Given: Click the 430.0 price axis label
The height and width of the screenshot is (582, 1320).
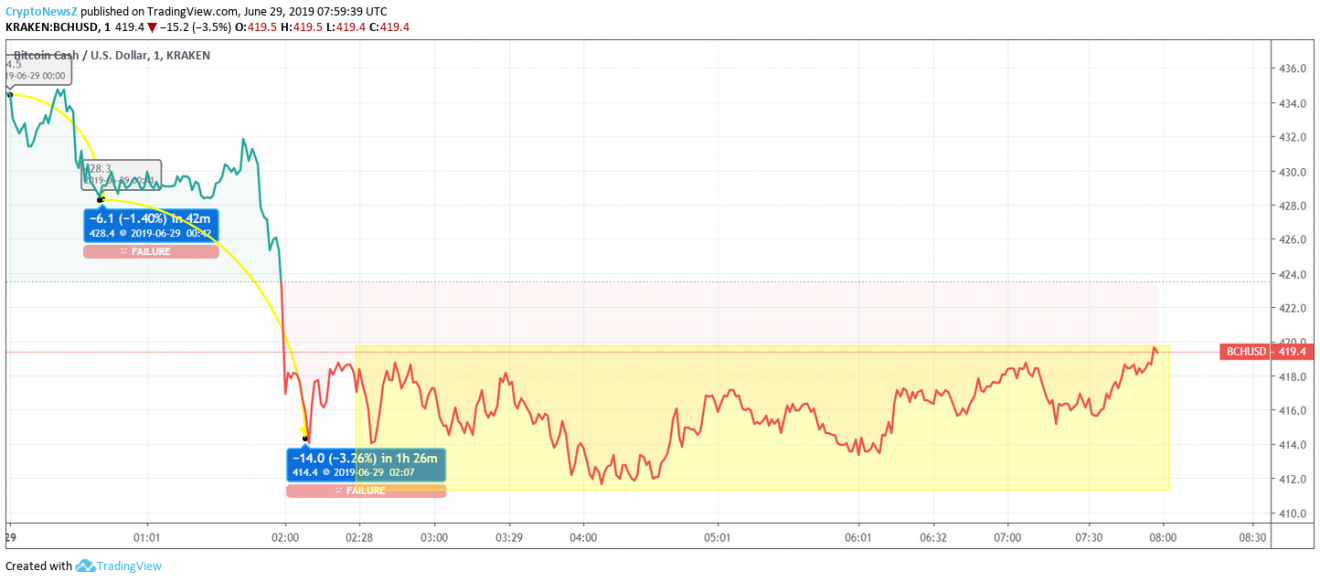Looking at the screenshot, I should [x=1294, y=172].
